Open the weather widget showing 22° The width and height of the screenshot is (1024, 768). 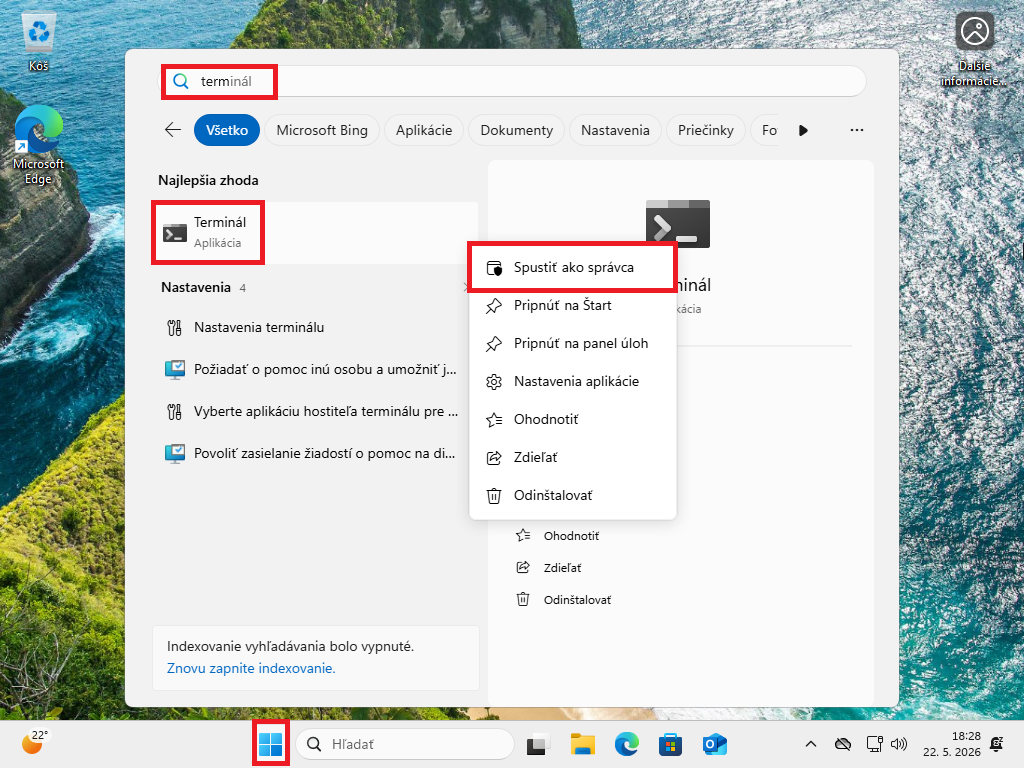[x=35, y=743]
